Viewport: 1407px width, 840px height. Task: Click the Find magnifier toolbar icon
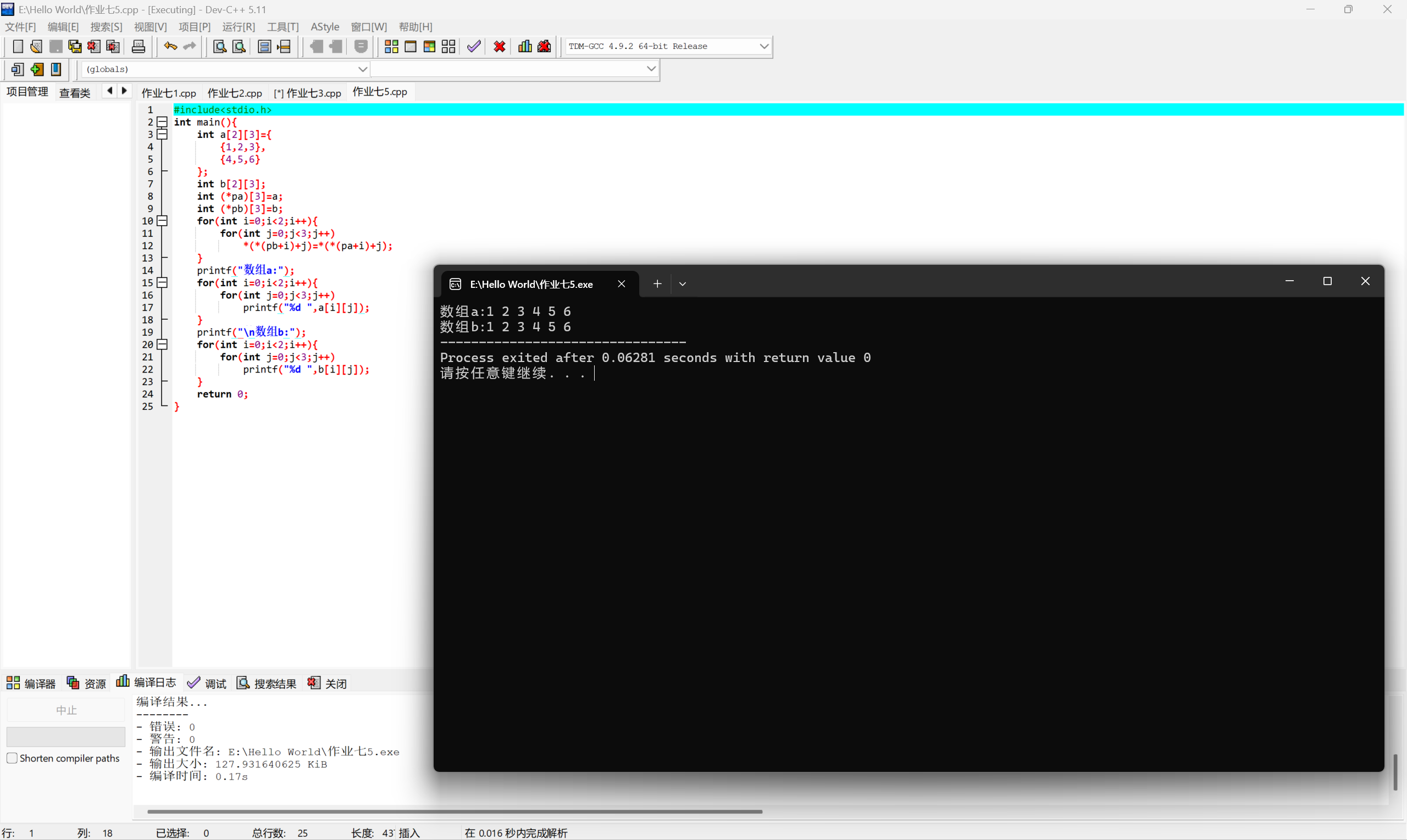point(220,46)
